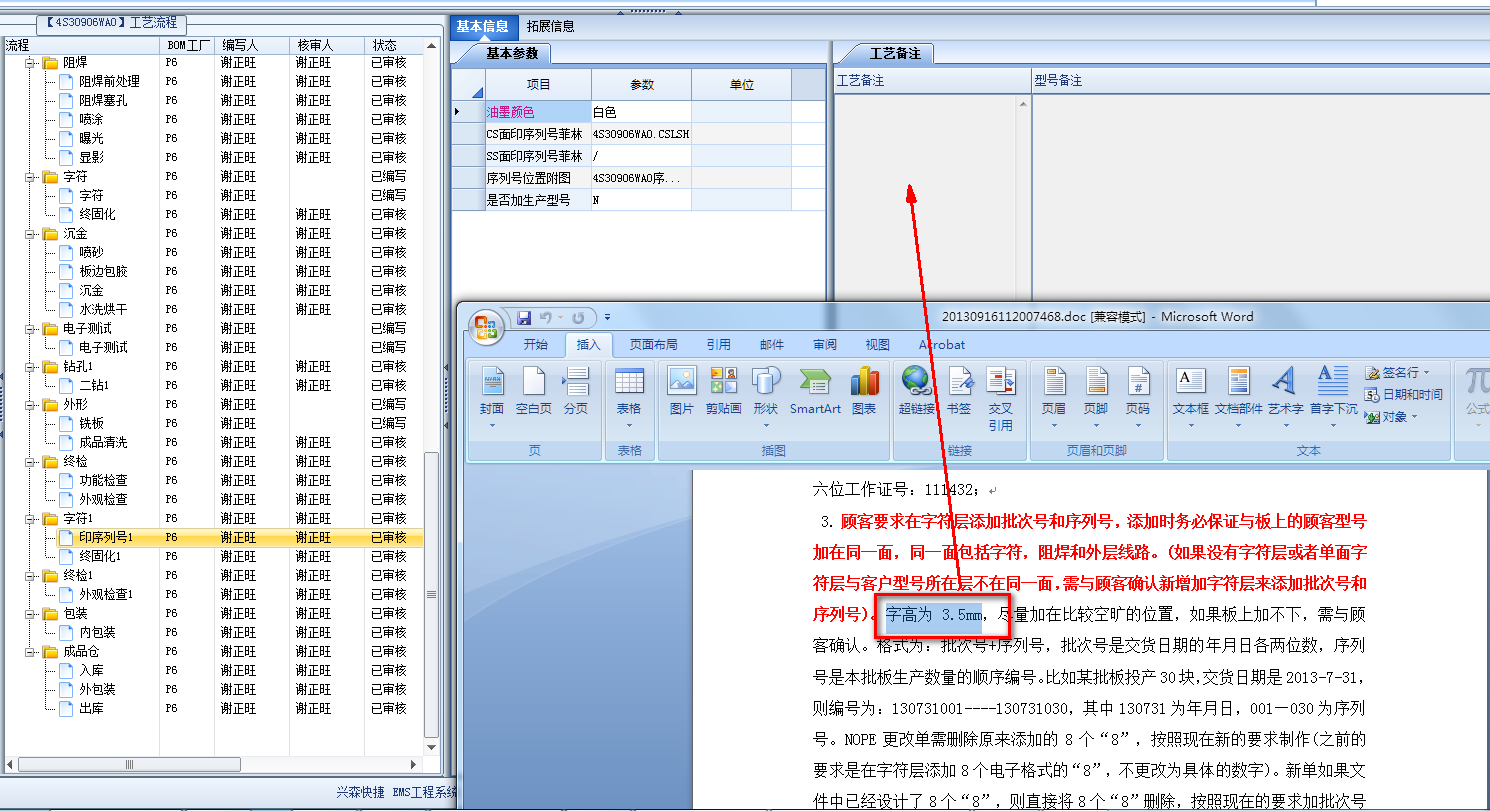Click 工艺备注 text area scrollbar up arrow
Viewport: 1490px width, 811px height.
click(x=1023, y=103)
